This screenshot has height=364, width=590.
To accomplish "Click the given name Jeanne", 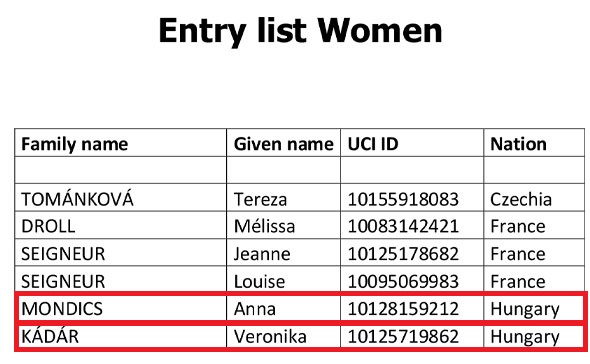I will 262,254.
